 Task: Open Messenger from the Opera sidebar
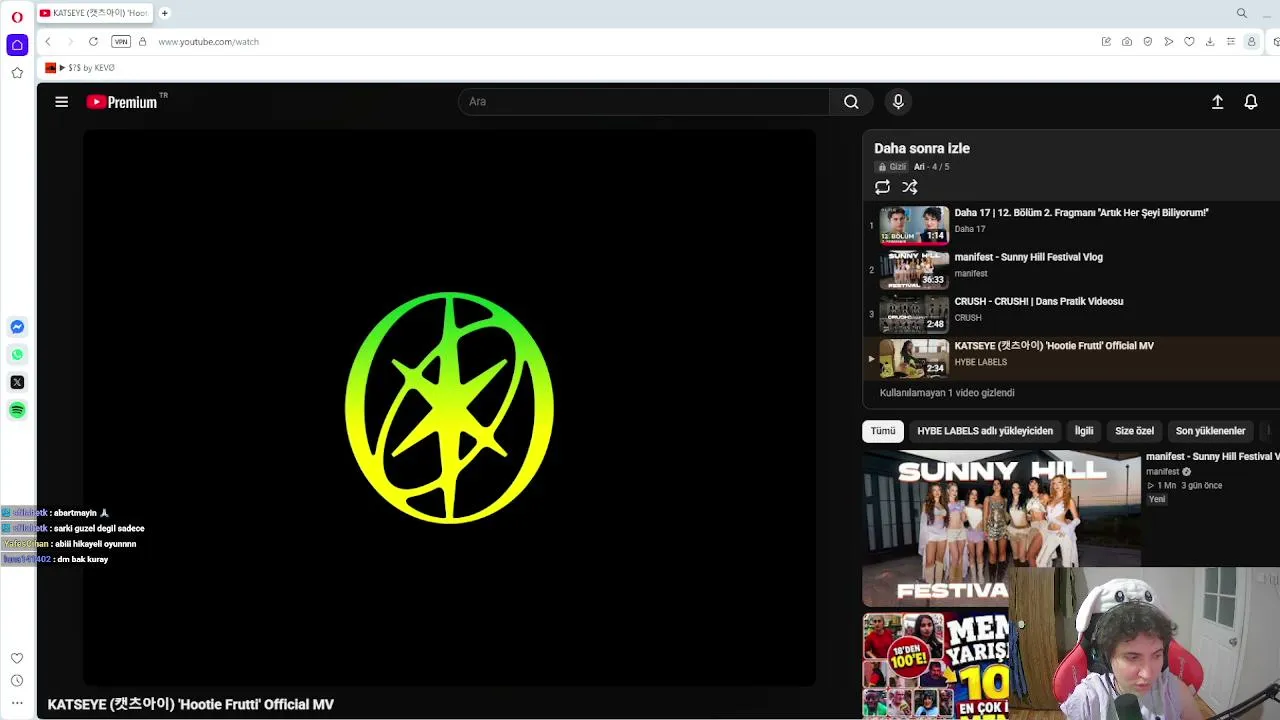[17, 327]
